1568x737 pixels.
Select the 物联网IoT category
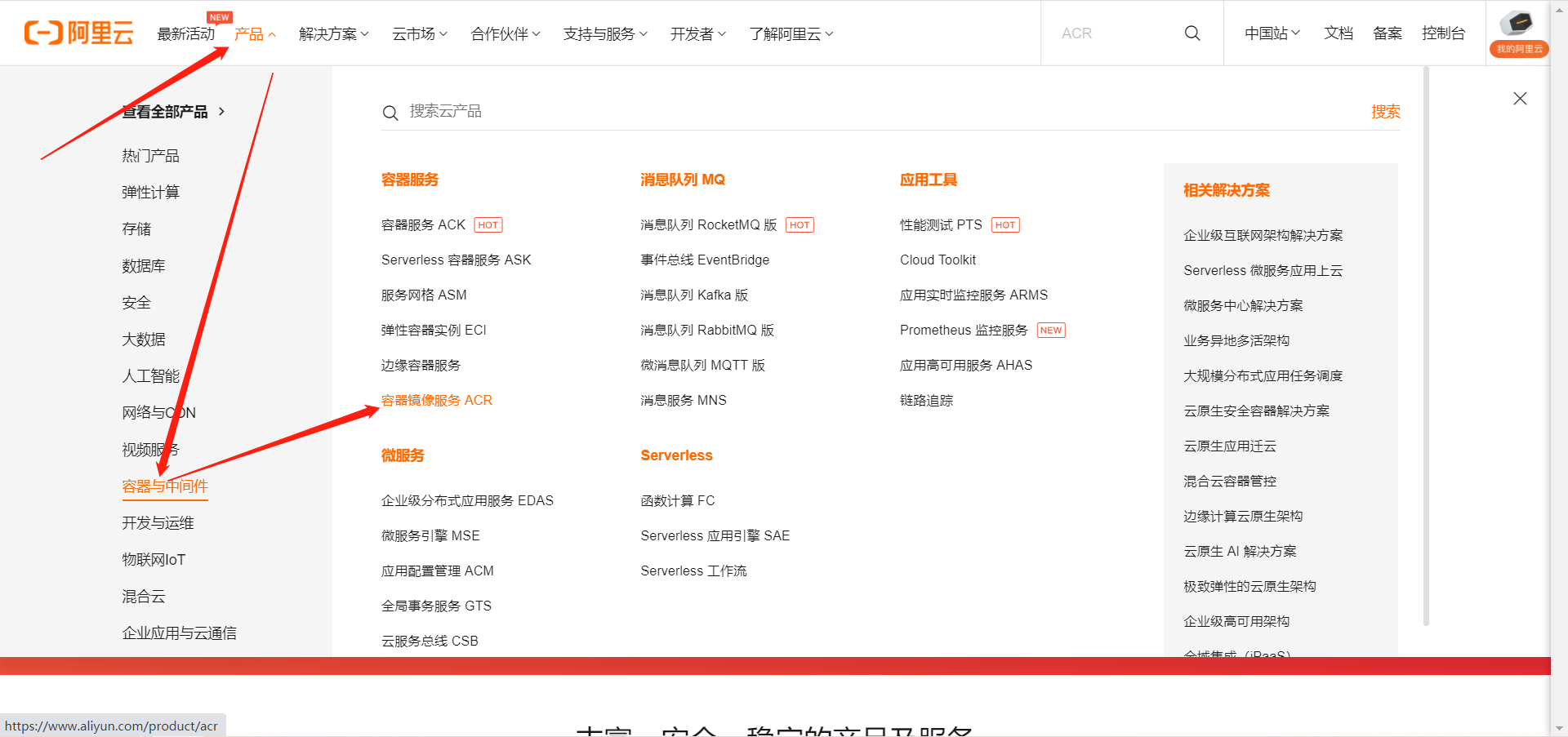tap(154, 560)
